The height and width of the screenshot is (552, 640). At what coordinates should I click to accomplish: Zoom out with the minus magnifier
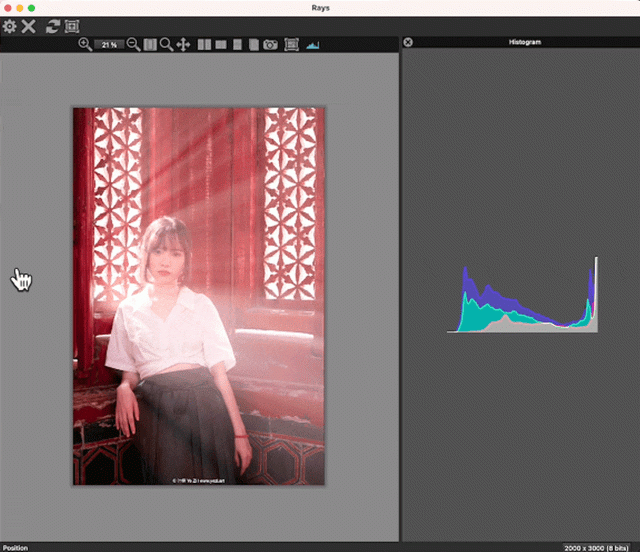133,44
